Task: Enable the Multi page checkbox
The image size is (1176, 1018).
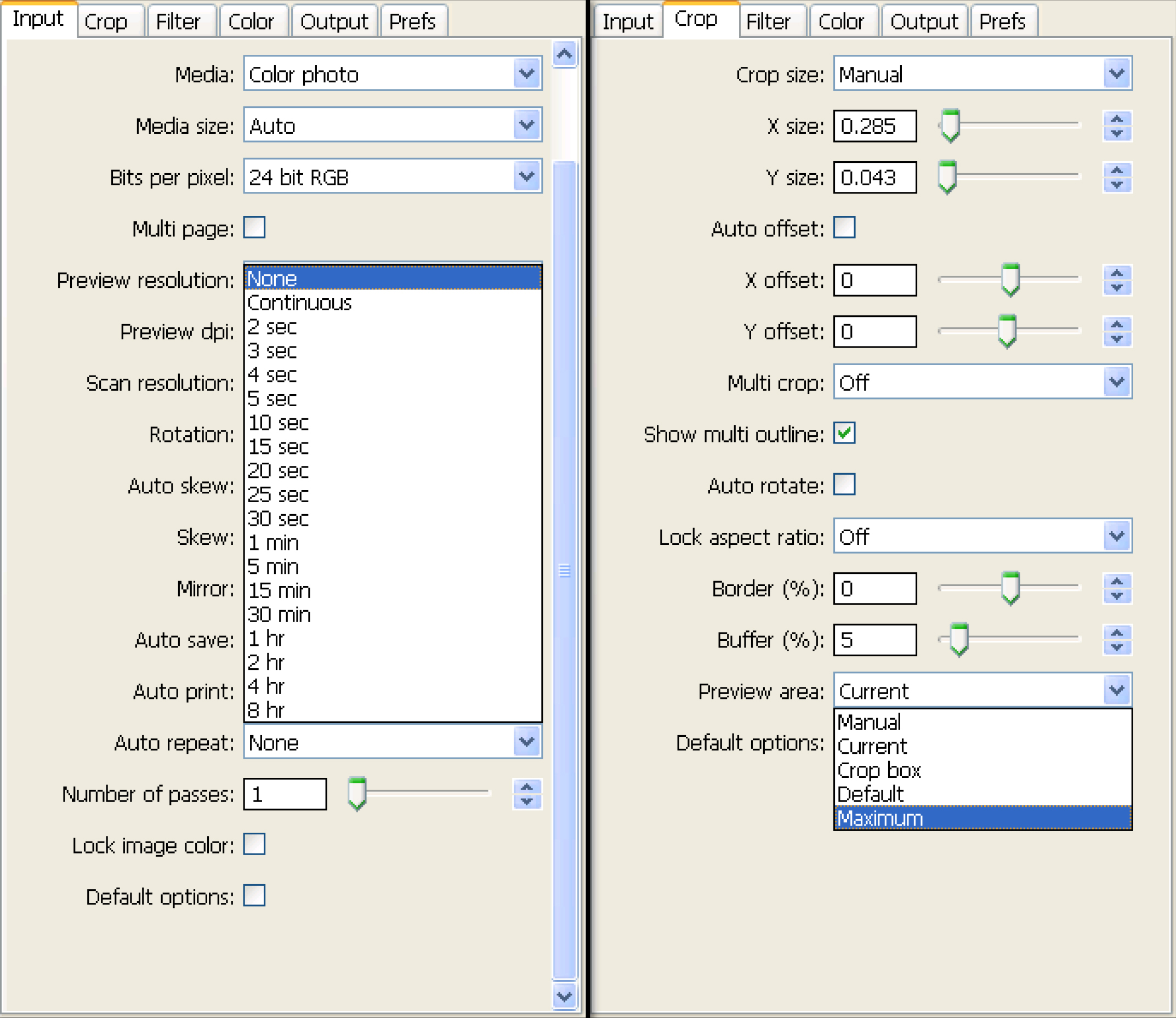Action: point(254,228)
